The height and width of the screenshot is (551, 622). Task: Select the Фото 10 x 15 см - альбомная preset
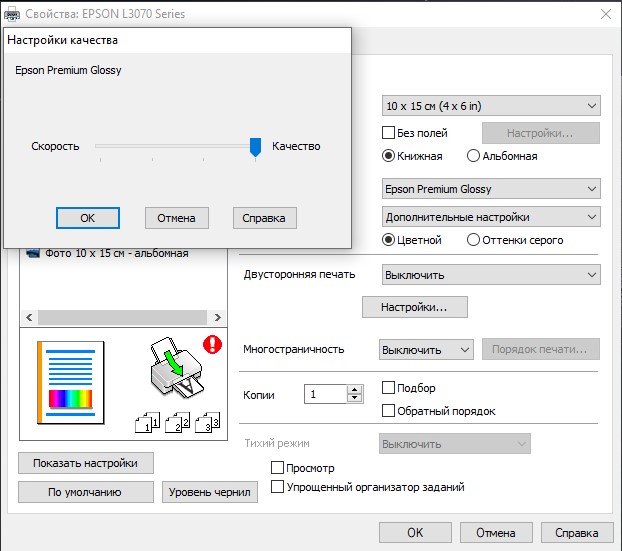pyautogui.click(x=117, y=253)
